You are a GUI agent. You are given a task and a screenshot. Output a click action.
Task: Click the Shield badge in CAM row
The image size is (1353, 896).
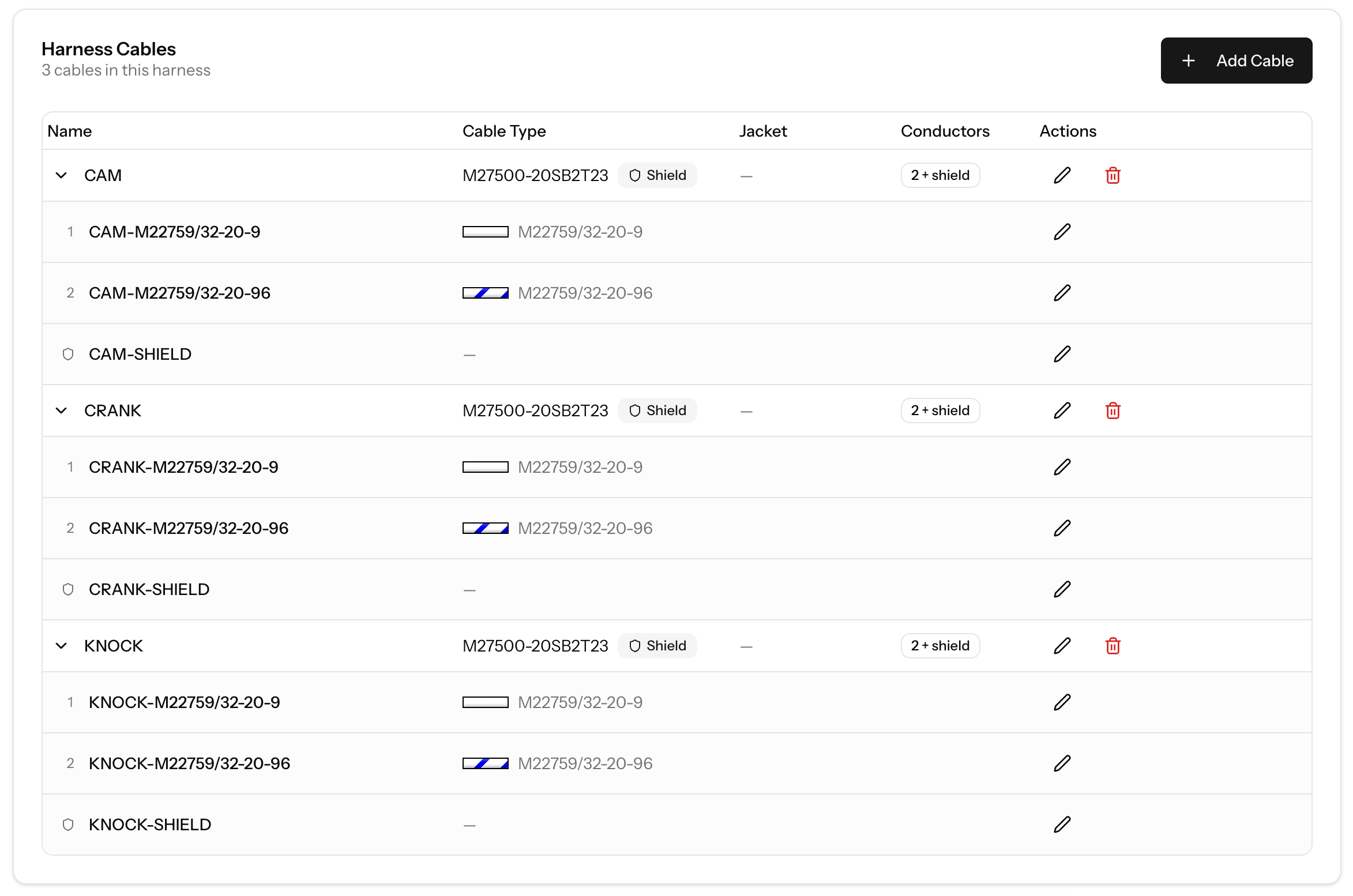coord(657,175)
